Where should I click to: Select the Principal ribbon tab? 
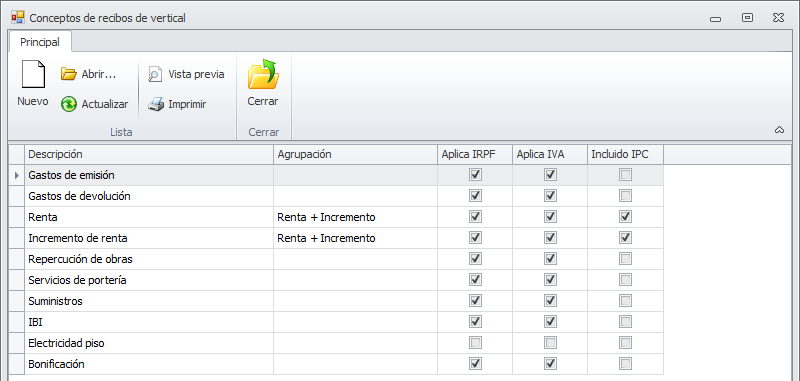pos(40,42)
